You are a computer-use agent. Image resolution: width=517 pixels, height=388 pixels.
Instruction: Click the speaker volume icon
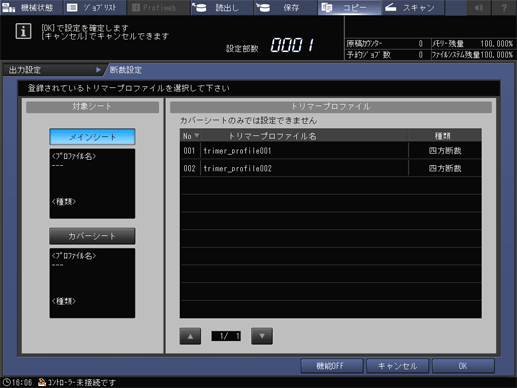479,7
